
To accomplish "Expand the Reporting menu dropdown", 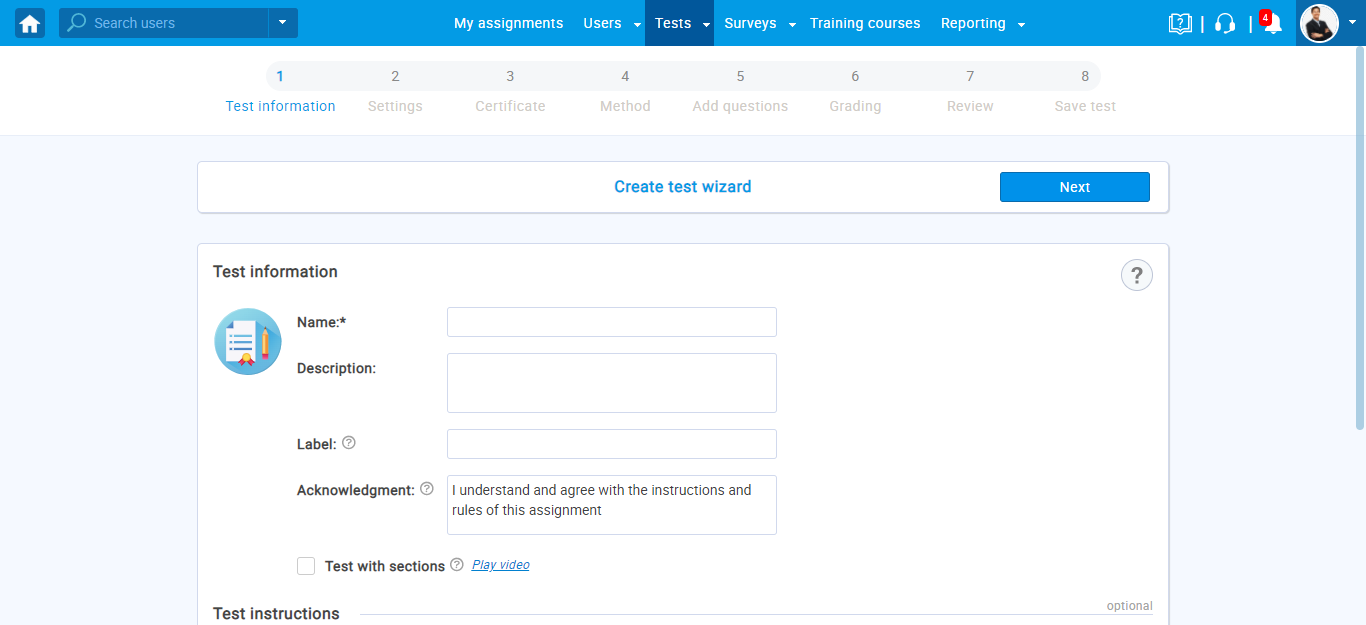I will point(1021,24).
